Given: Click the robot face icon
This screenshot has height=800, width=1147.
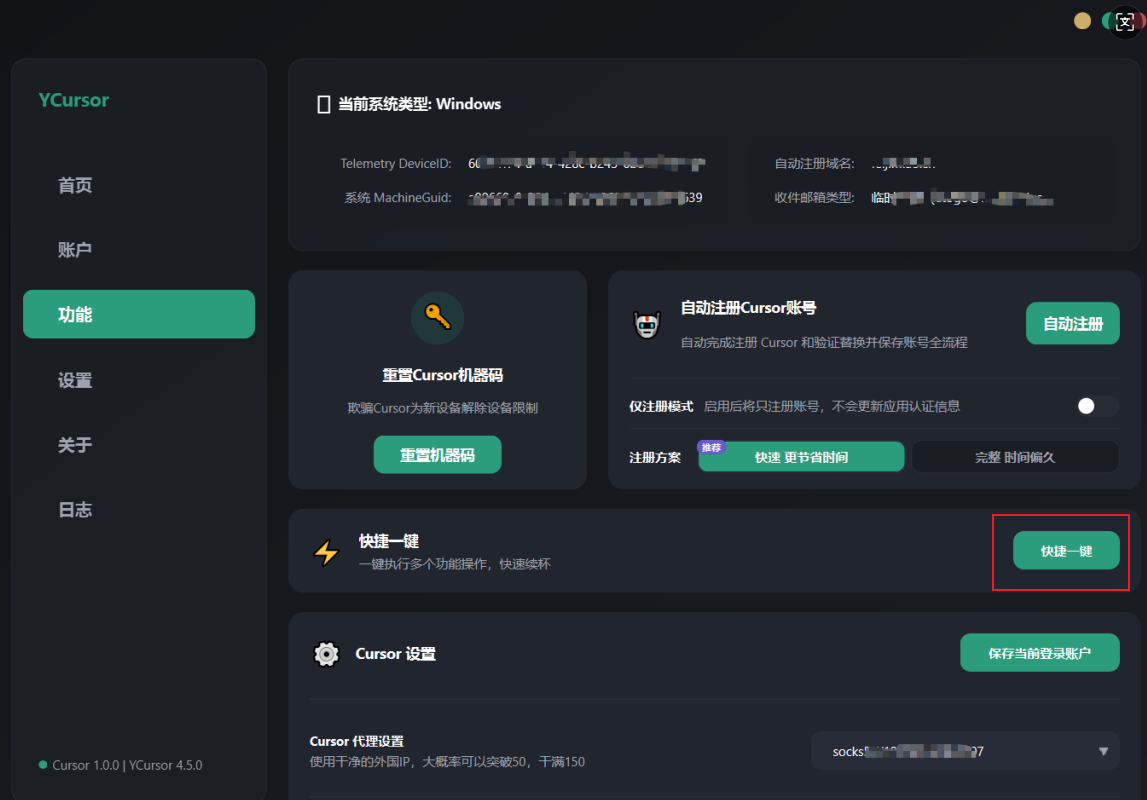Looking at the screenshot, I should pyautogui.click(x=647, y=325).
